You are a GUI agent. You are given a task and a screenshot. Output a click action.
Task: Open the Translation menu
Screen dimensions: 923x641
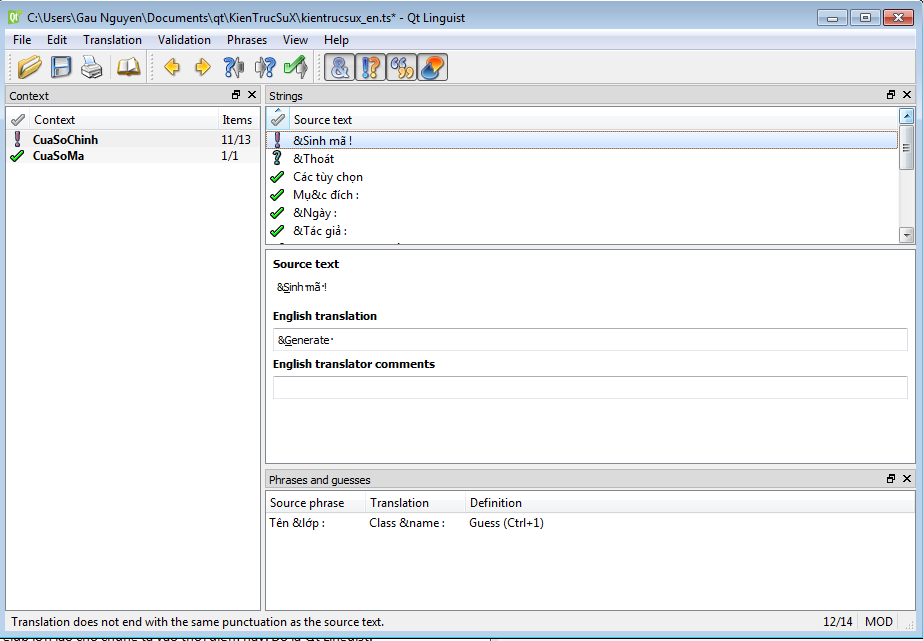click(112, 39)
